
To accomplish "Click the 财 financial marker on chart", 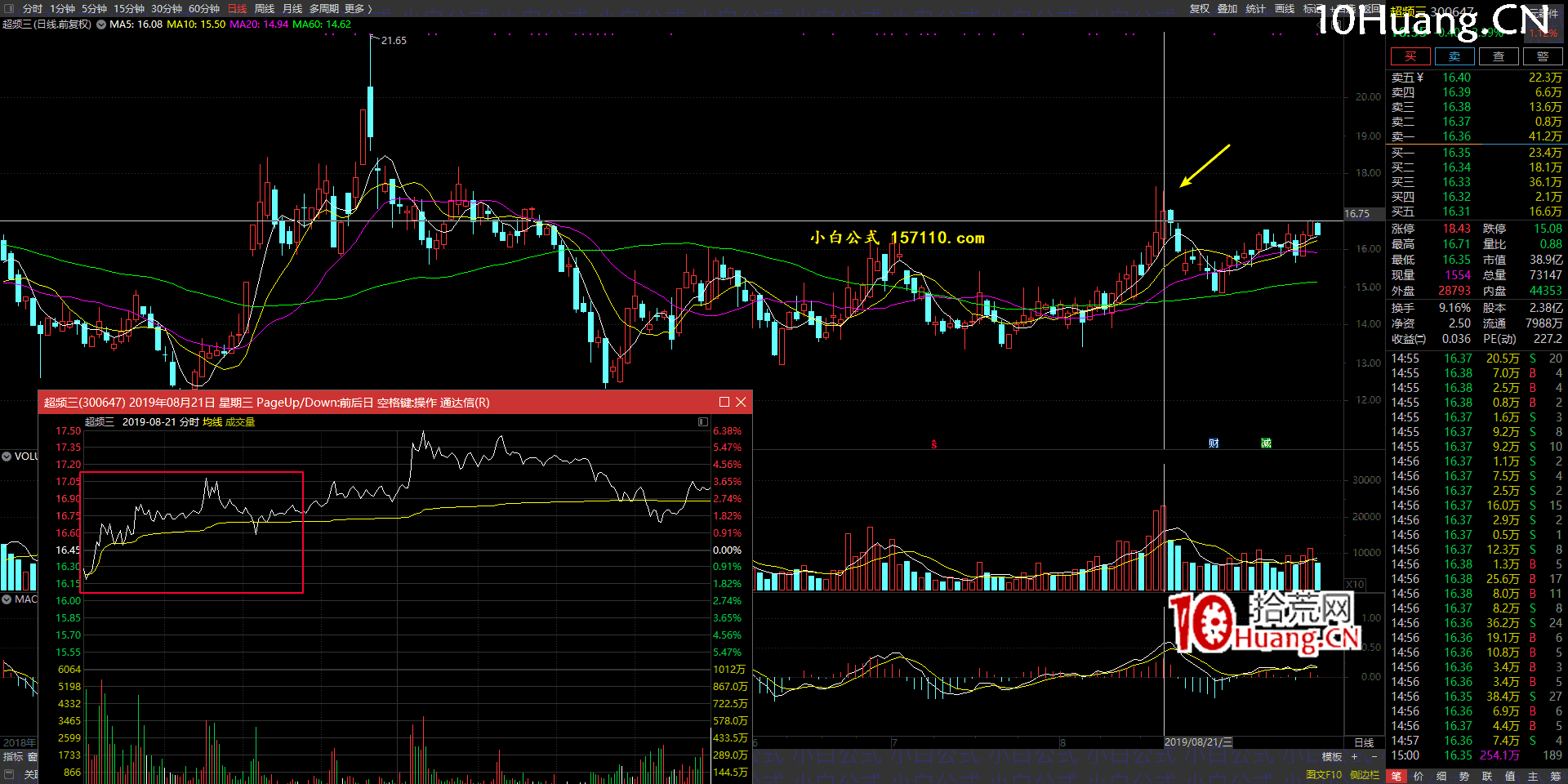I will [1214, 443].
